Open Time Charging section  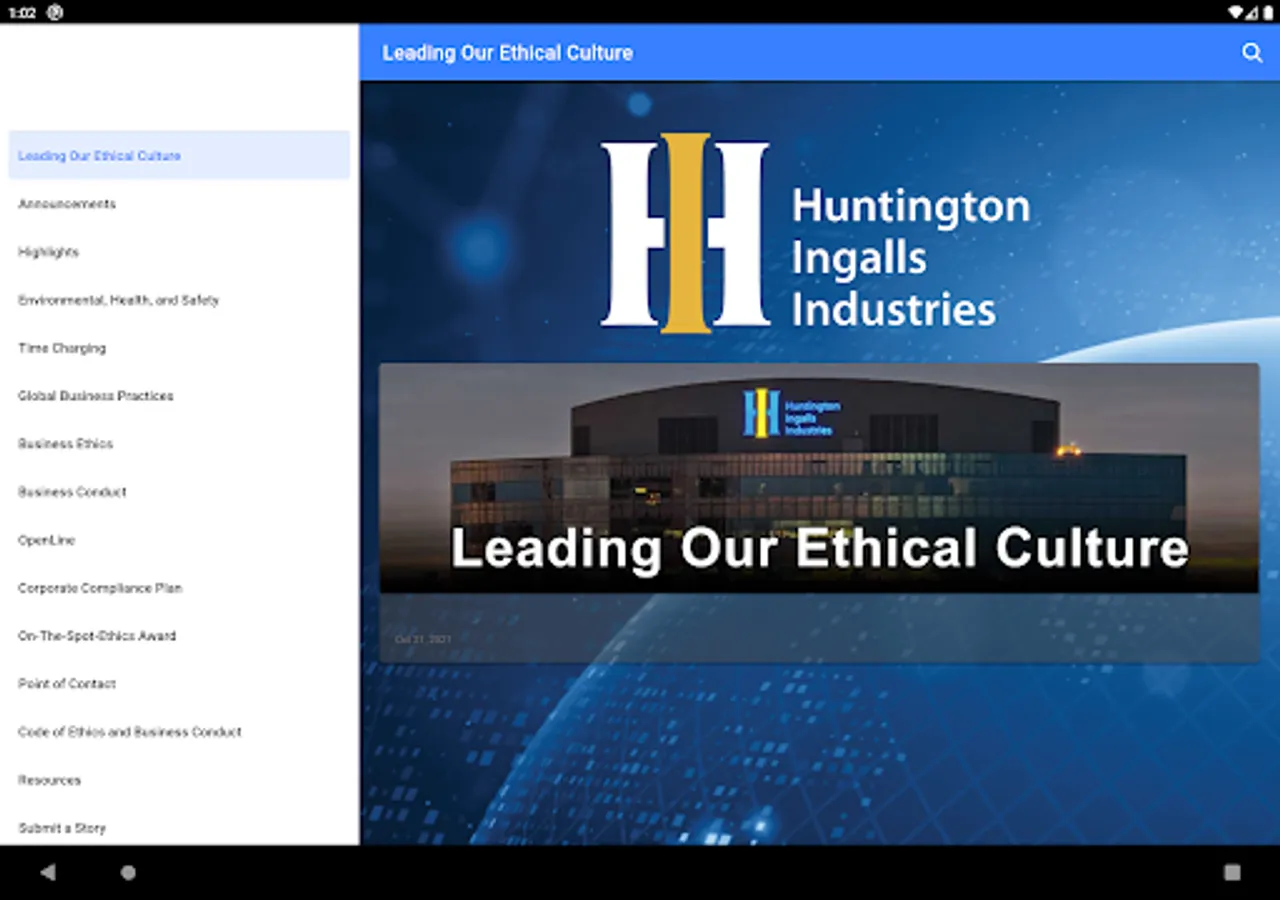pos(179,348)
